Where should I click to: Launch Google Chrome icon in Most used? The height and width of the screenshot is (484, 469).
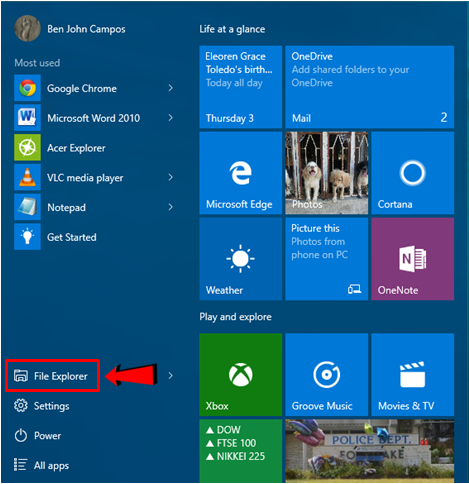[27, 88]
